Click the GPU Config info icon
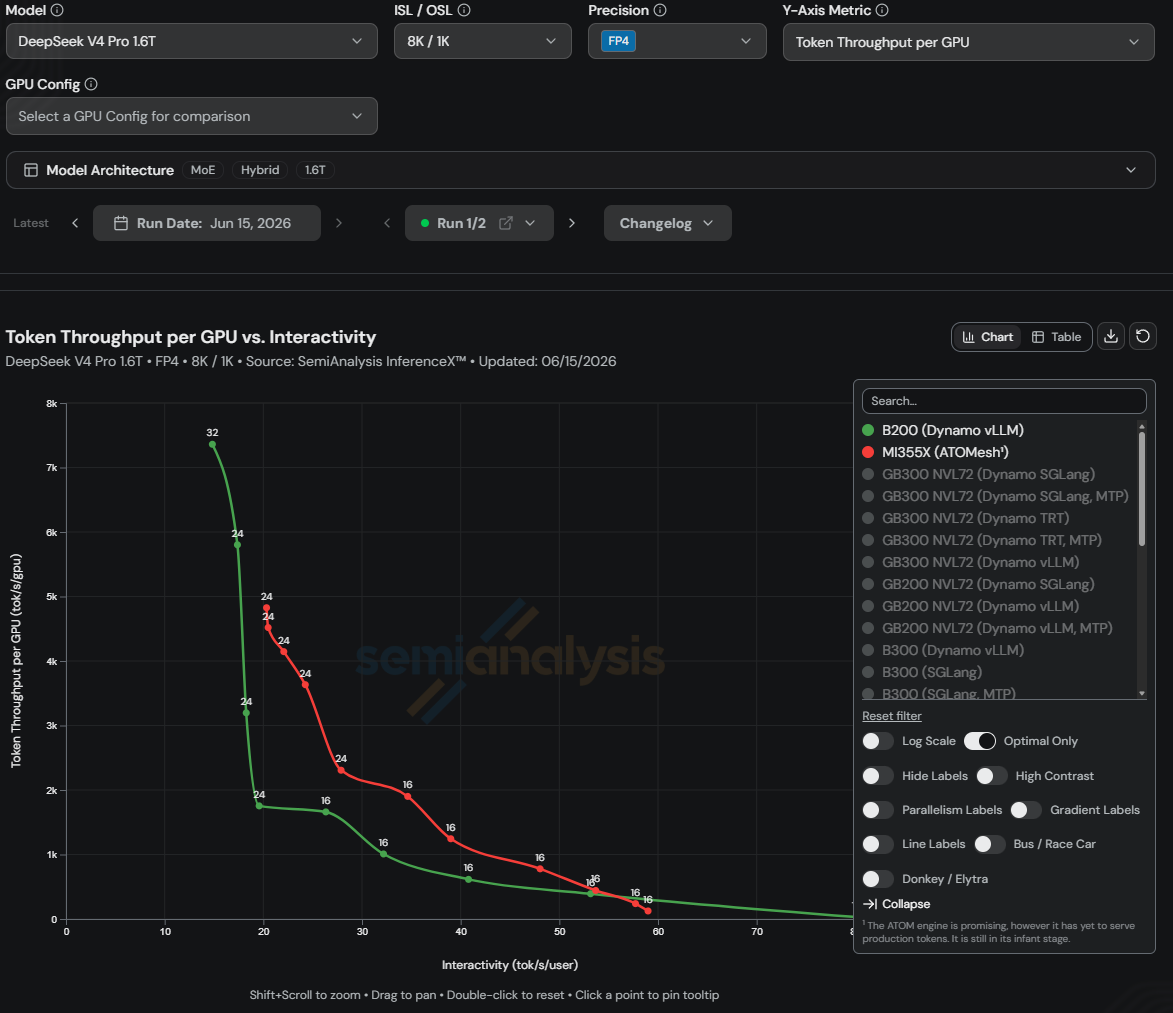The width and height of the screenshot is (1173, 1013). (x=91, y=85)
